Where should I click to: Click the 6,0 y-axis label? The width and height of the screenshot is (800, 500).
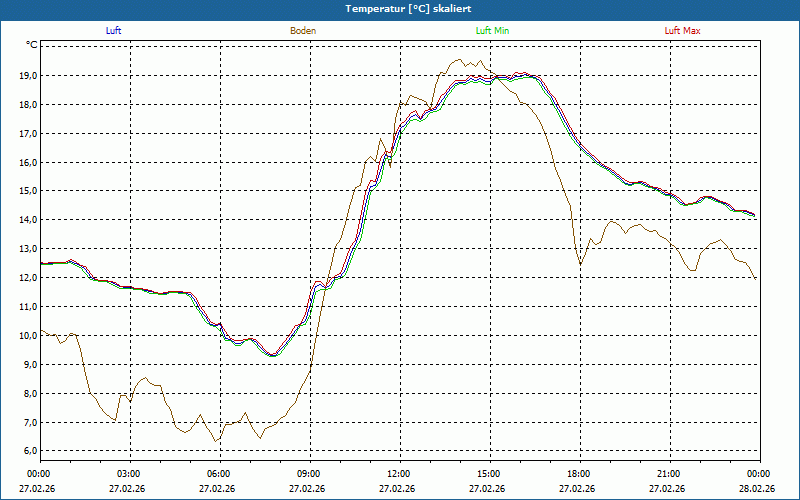tap(28, 452)
